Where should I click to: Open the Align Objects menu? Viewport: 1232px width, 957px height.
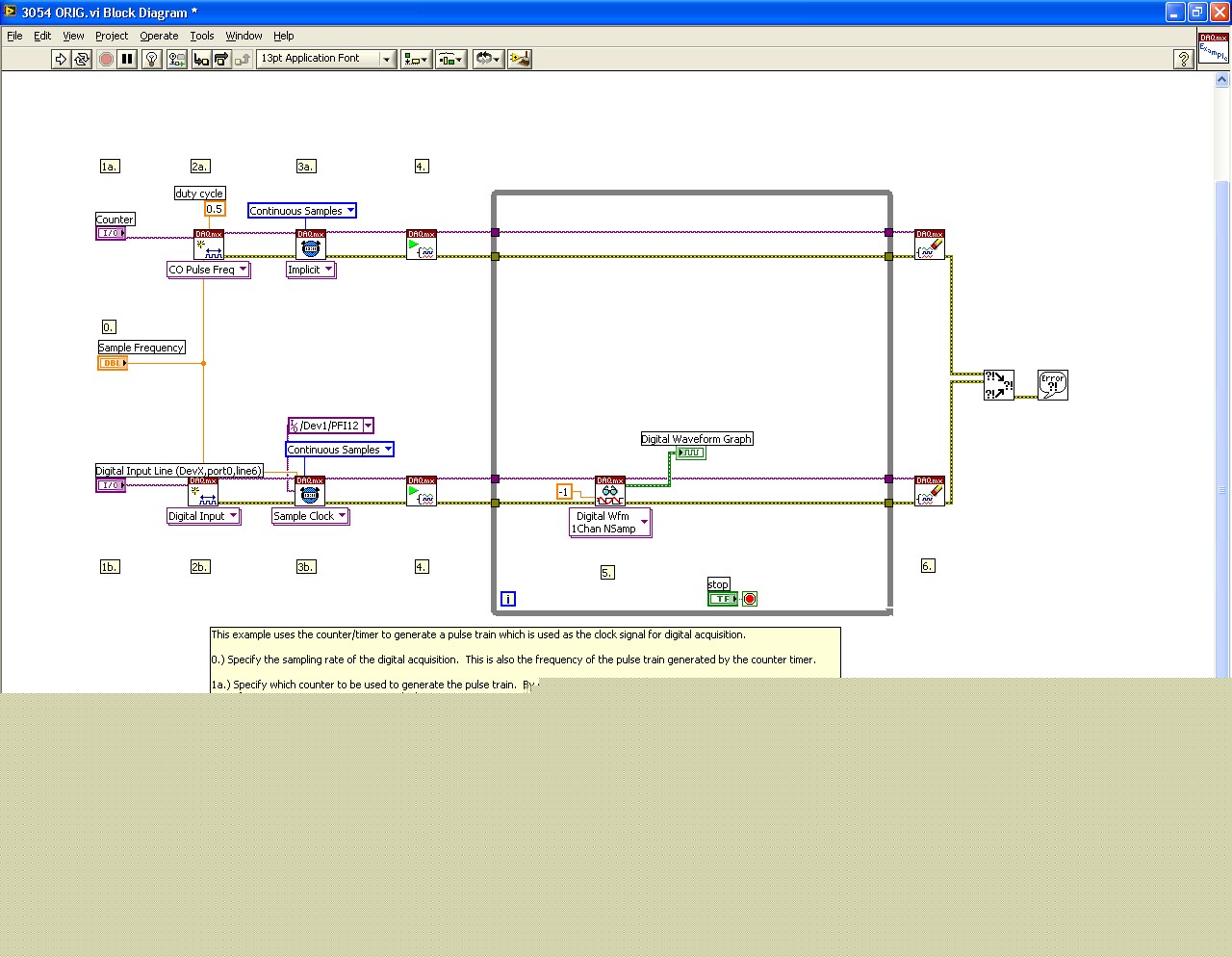point(416,59)
